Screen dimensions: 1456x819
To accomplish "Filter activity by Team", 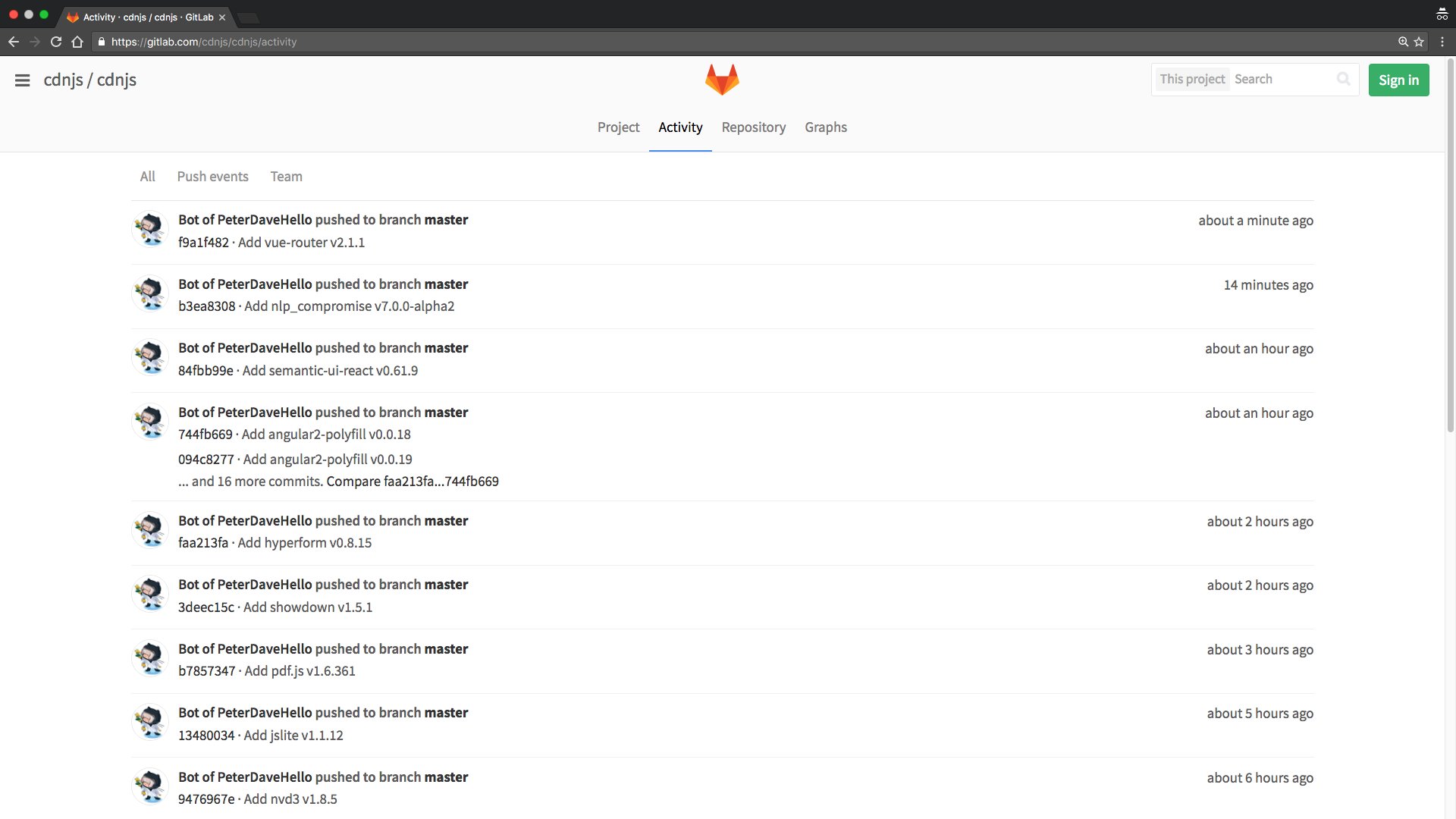I will (286, 177).
